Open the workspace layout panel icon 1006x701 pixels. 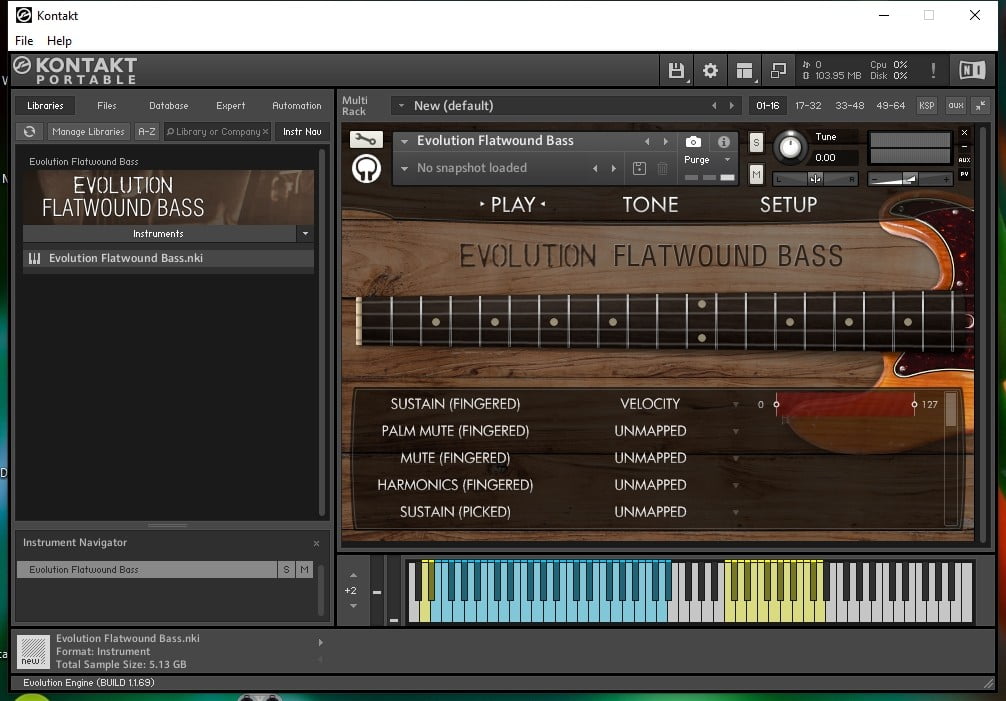(744, 70)
